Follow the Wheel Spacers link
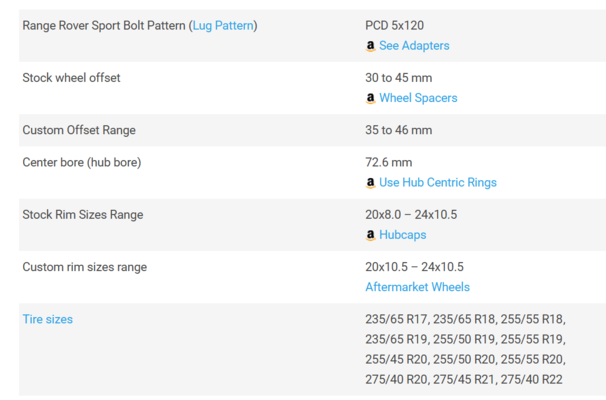Image resolution: width=606 pixels, height=400 pixels. click(x=418, y=98)
